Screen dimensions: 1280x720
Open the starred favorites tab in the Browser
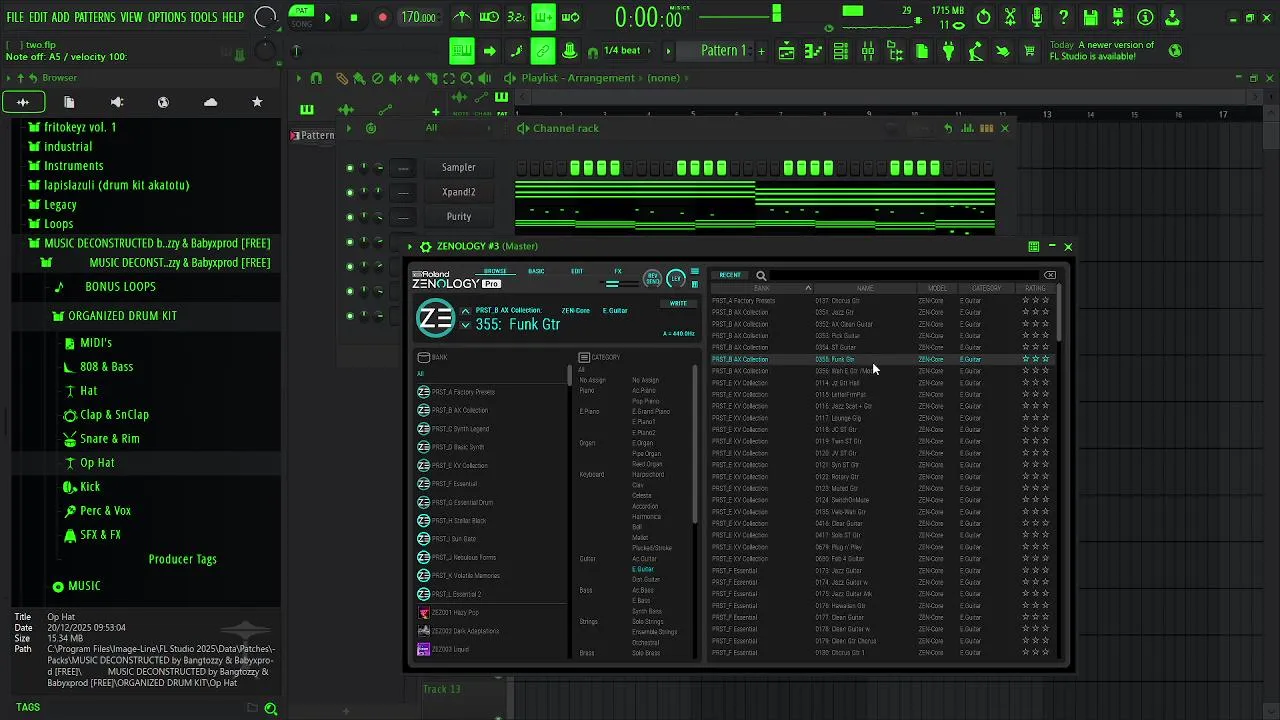(x=257, y=102)
